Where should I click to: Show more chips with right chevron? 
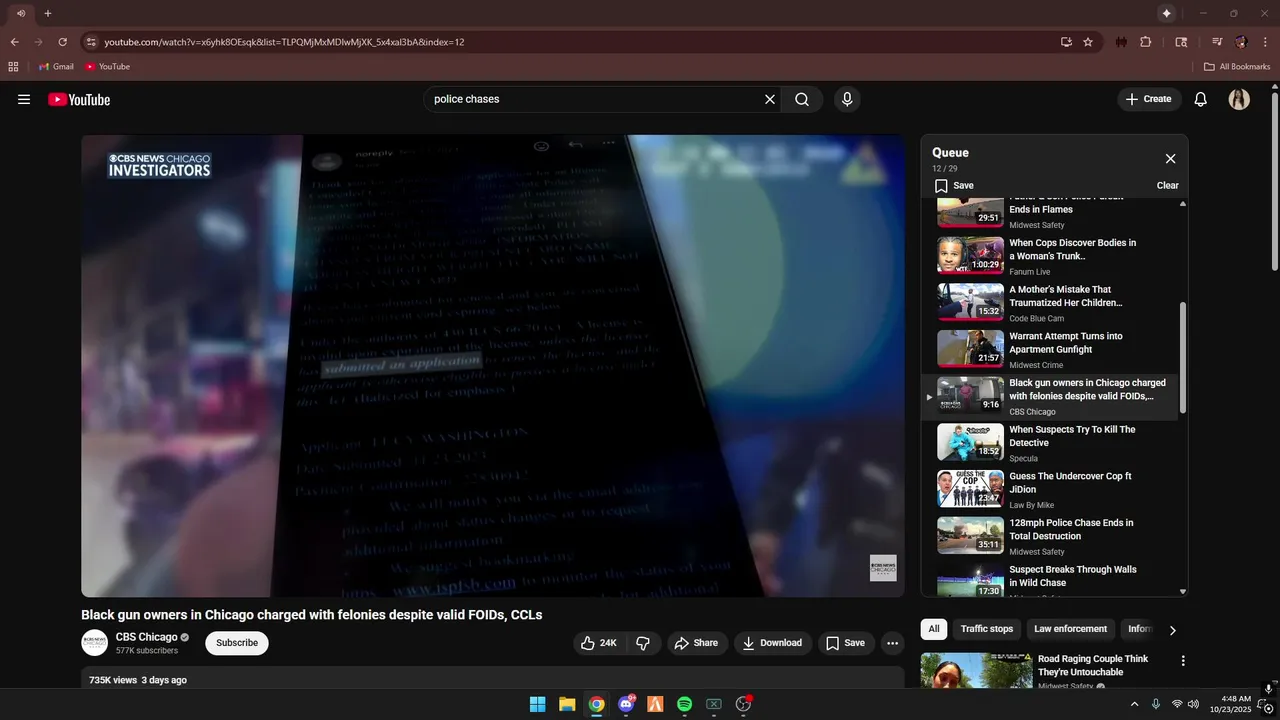coord(1173,630)
